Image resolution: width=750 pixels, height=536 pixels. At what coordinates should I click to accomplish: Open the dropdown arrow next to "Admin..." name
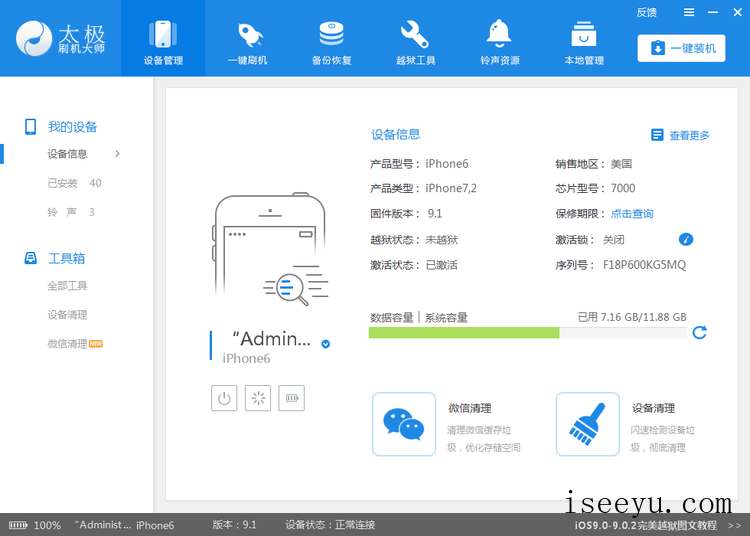point(326,344)
